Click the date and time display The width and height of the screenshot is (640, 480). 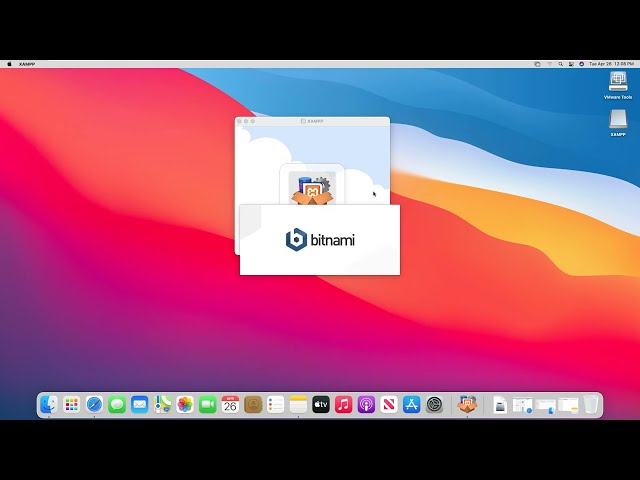click(x=611, y=64)
